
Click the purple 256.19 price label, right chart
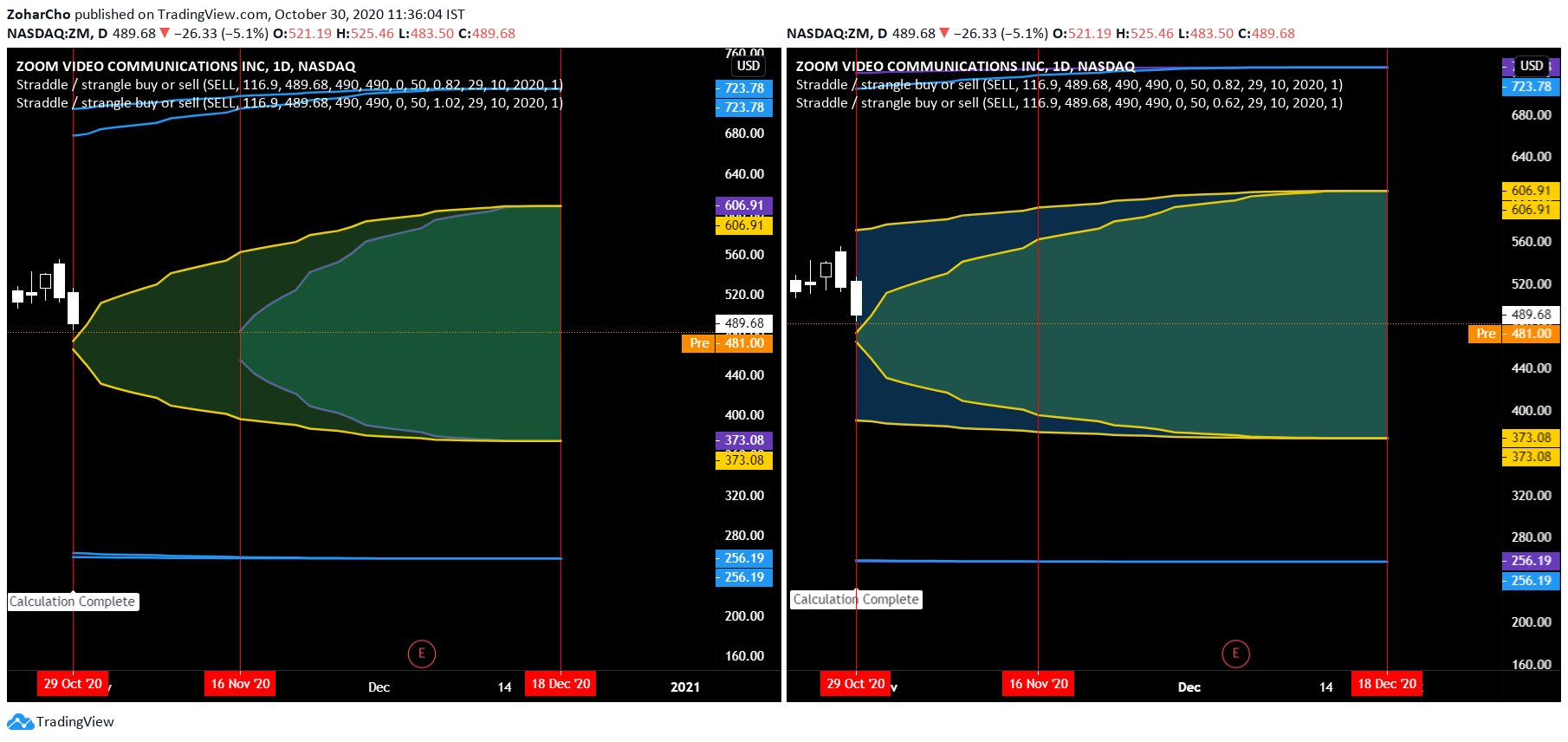point(1531,561)
